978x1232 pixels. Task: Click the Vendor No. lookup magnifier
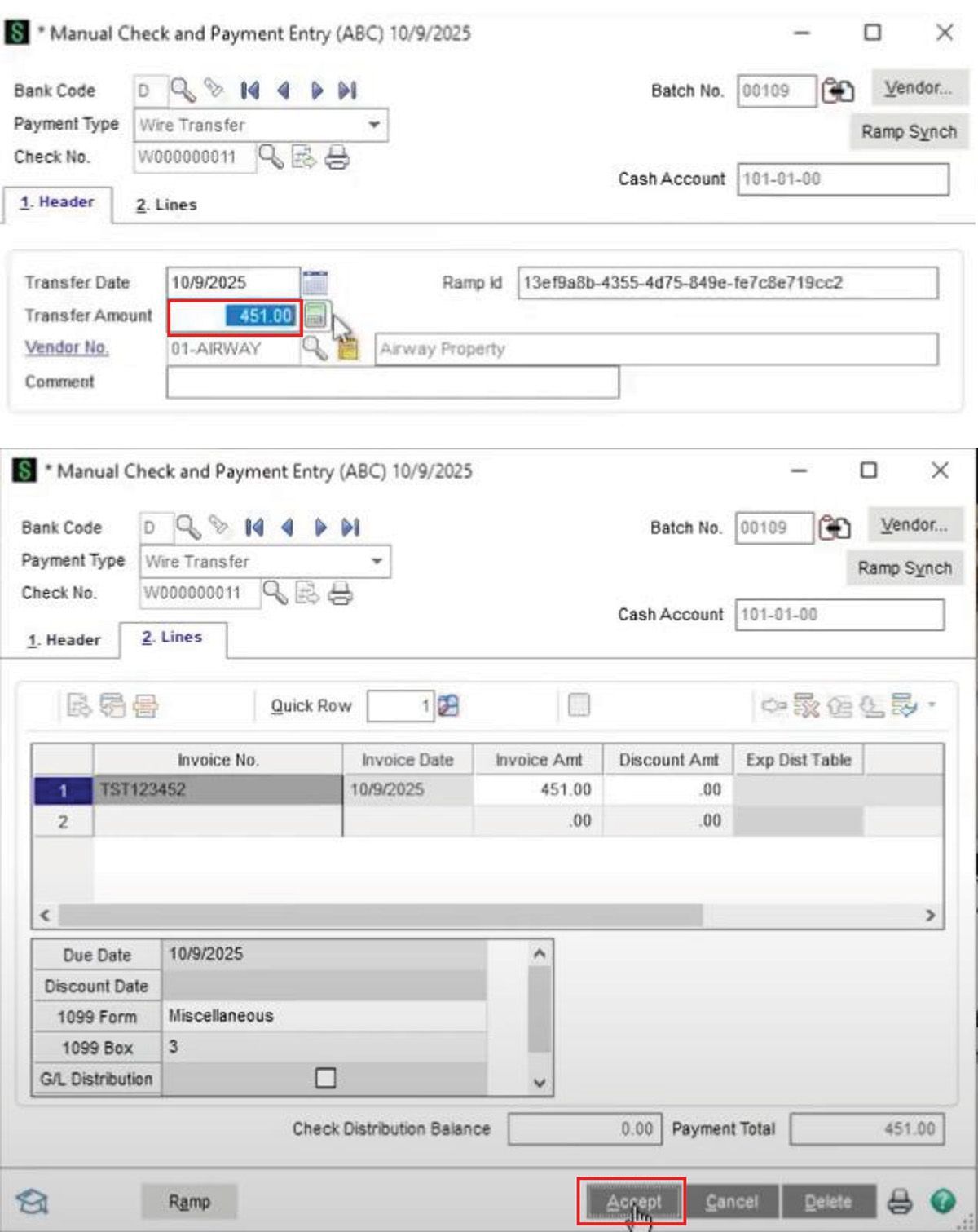[313, 348]
